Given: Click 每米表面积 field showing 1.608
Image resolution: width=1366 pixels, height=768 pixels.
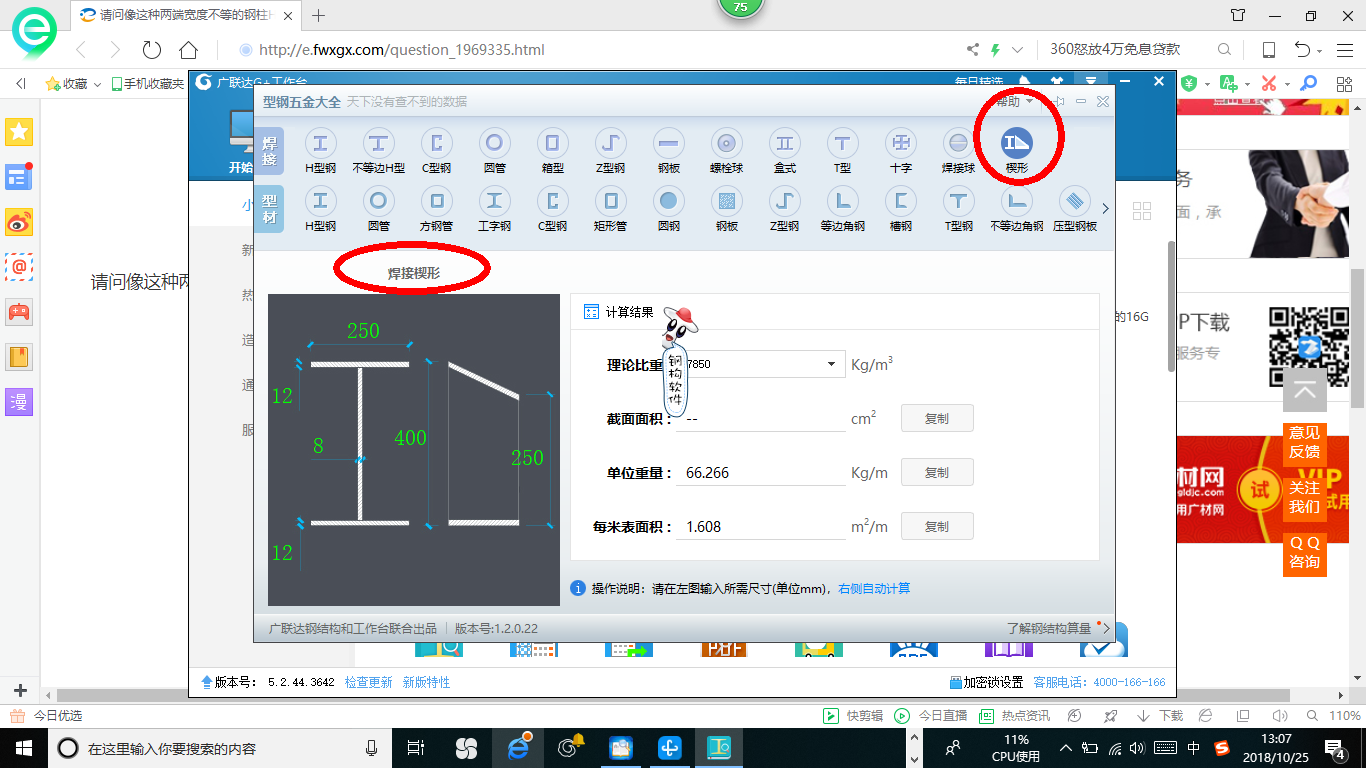Looking at the screenshot, I should pyautogui.click(x=760, y=526).
